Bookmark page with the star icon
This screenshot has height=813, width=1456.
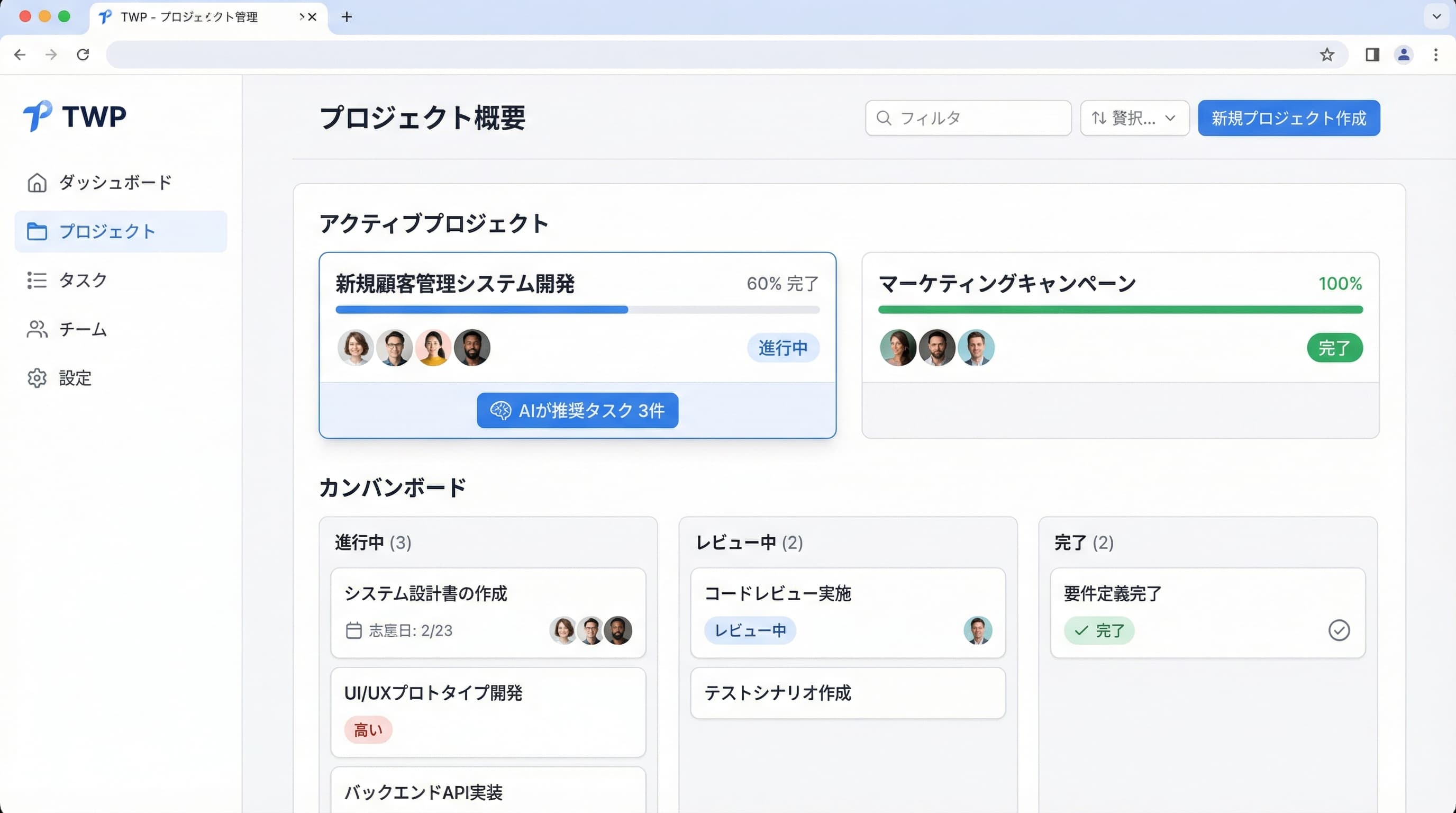(1326, 55)
